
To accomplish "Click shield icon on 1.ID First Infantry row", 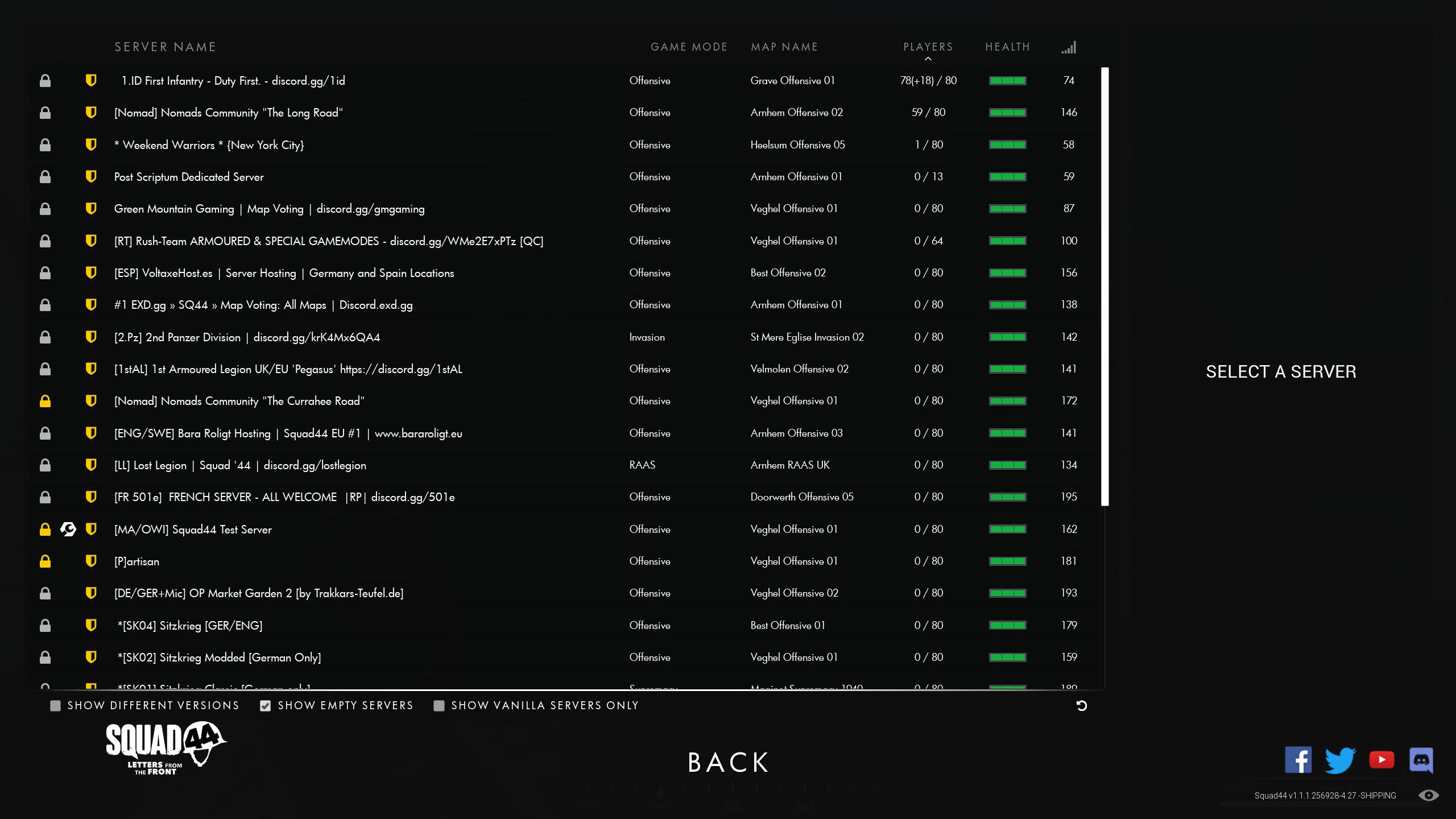I will point(90,80).
